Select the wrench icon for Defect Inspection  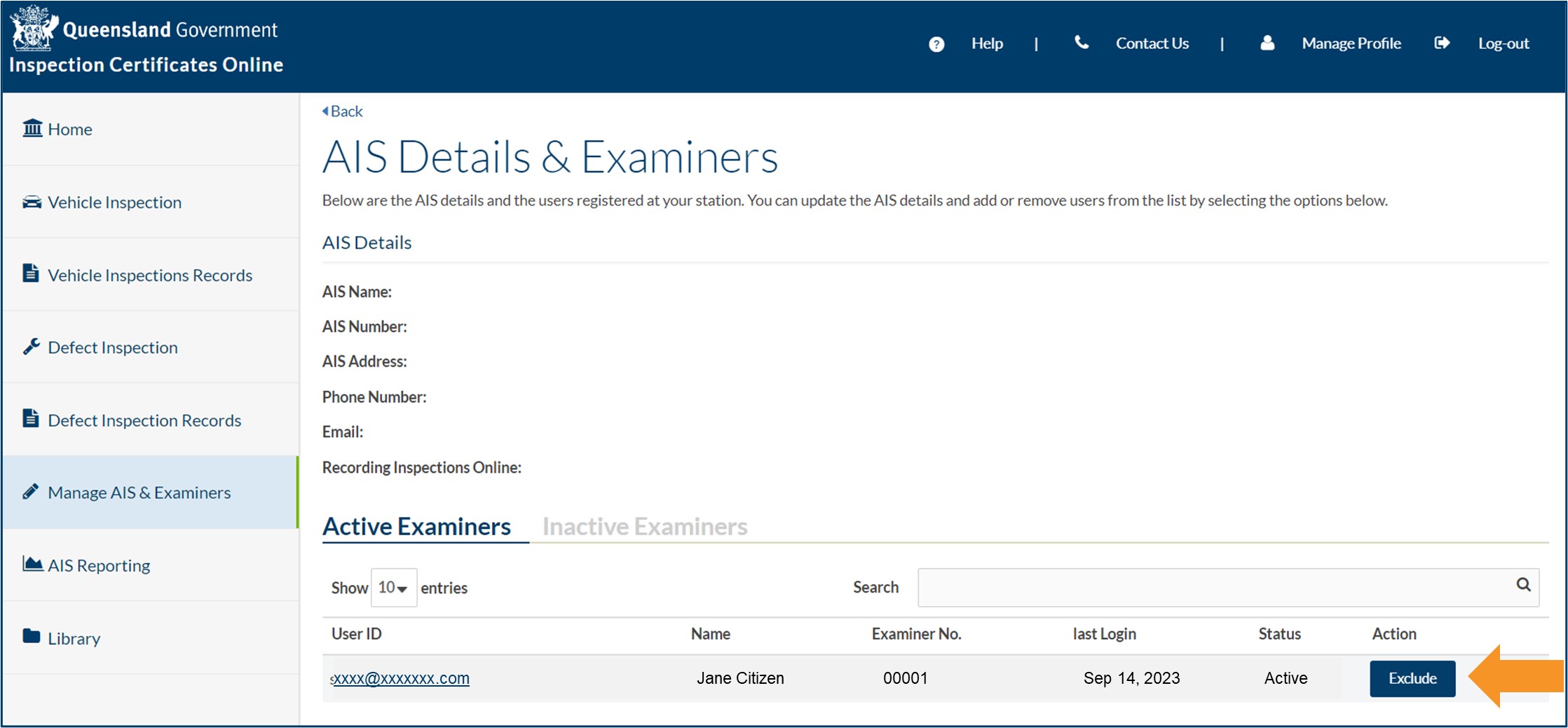[x=31, y=346]
